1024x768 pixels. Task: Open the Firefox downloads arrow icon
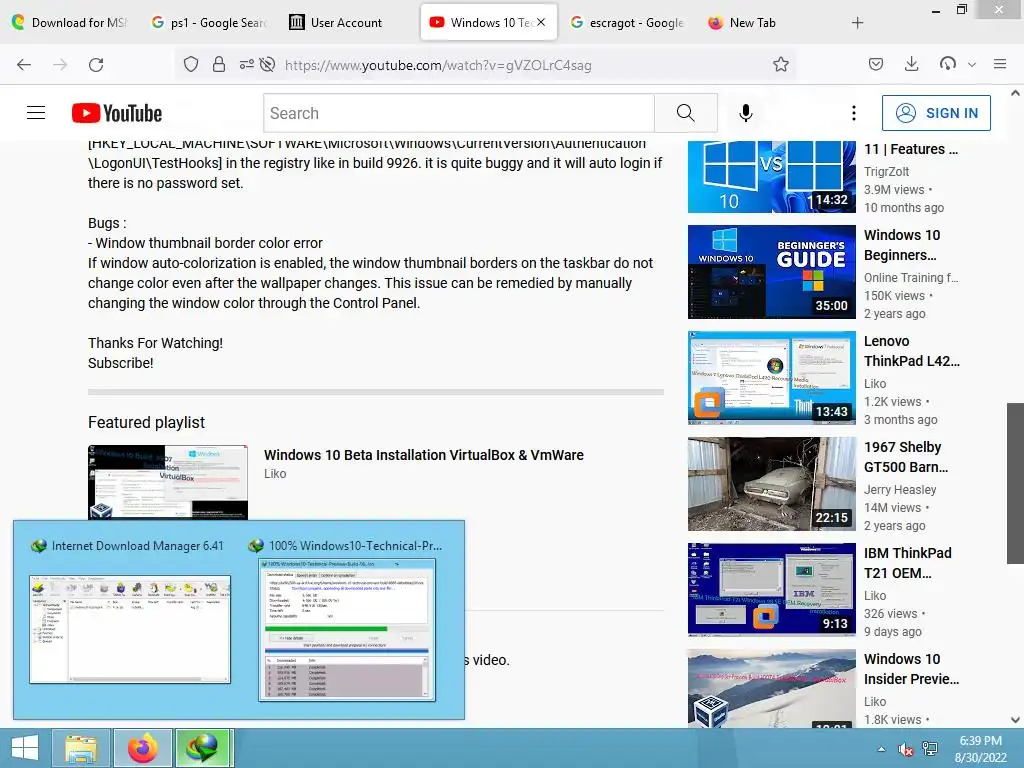[912, 64]
